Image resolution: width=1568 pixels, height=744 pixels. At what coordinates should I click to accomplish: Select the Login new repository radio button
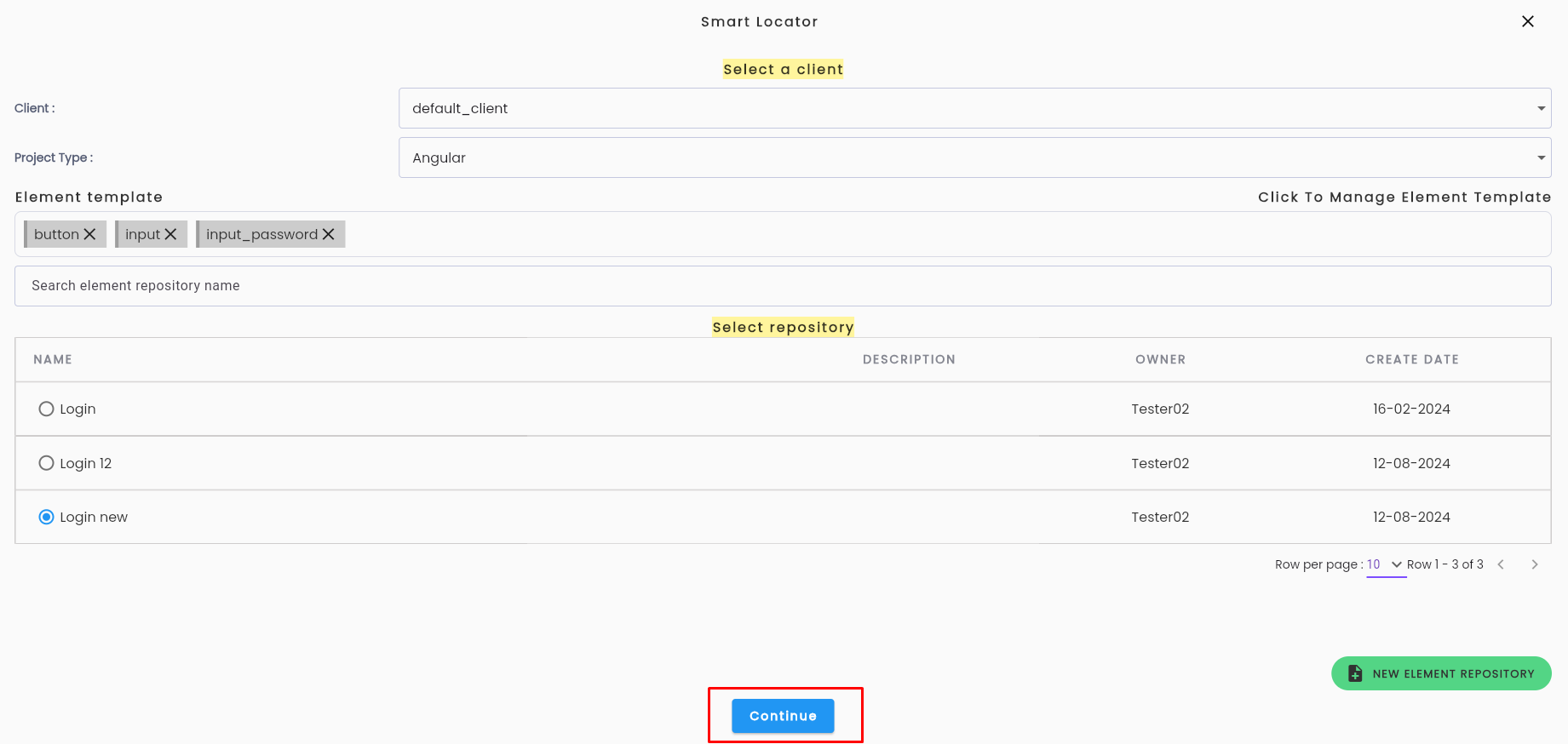[x=46, y=517]
